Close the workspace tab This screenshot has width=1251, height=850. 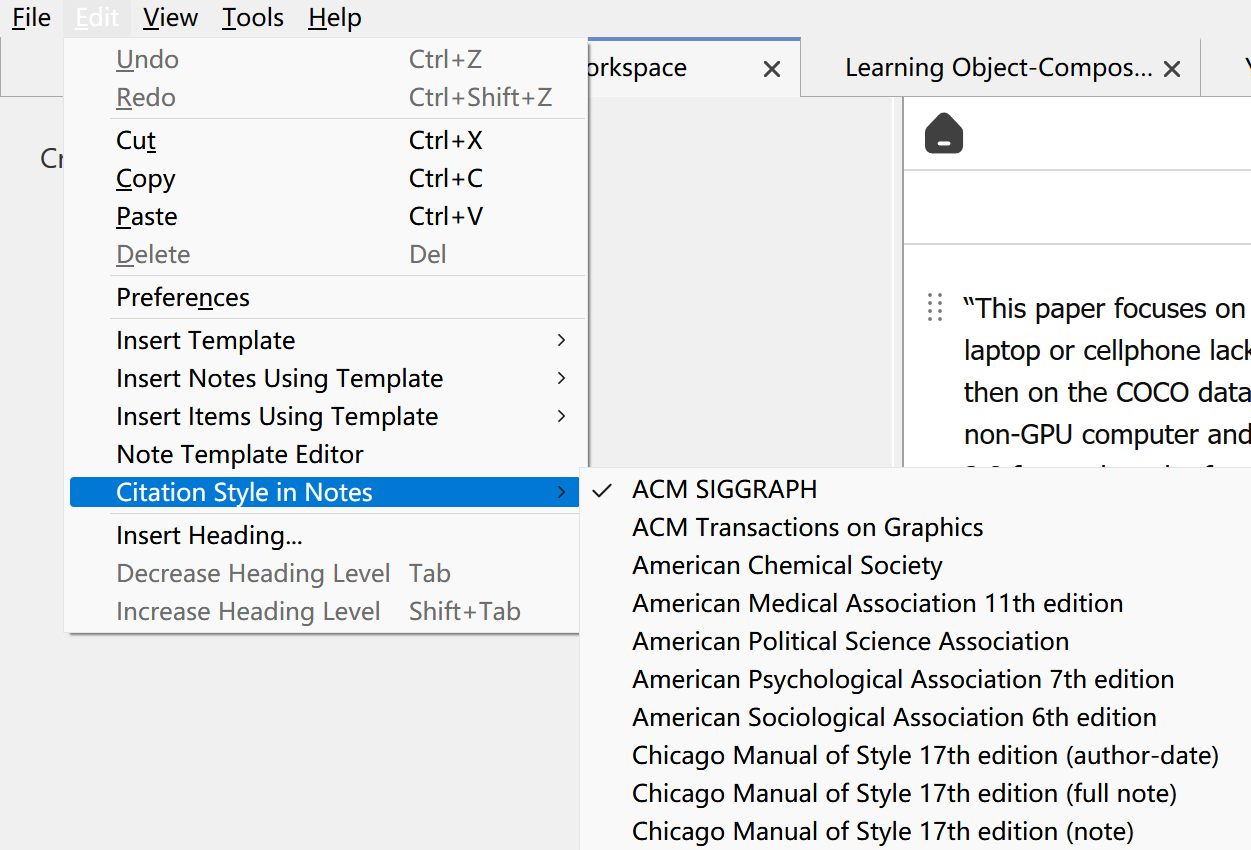point(772,69)
